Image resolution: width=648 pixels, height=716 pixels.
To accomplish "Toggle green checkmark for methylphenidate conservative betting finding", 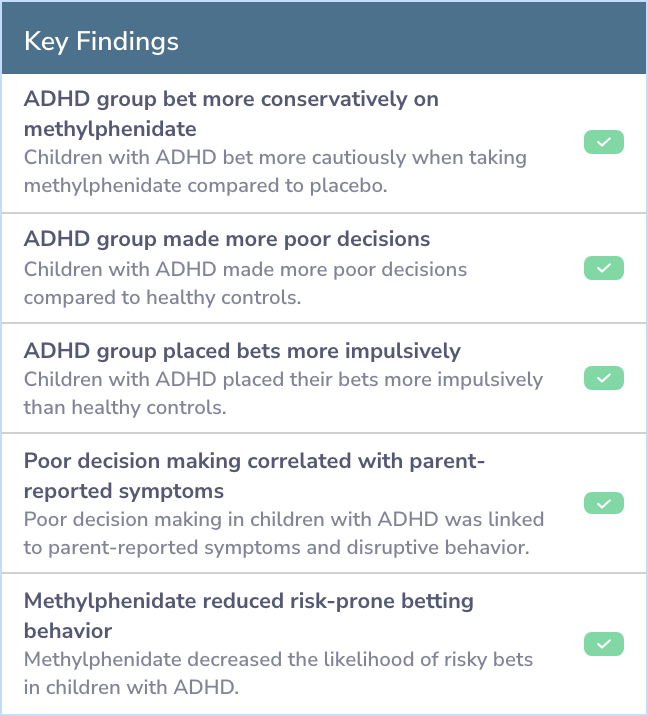I will [604, 142].
